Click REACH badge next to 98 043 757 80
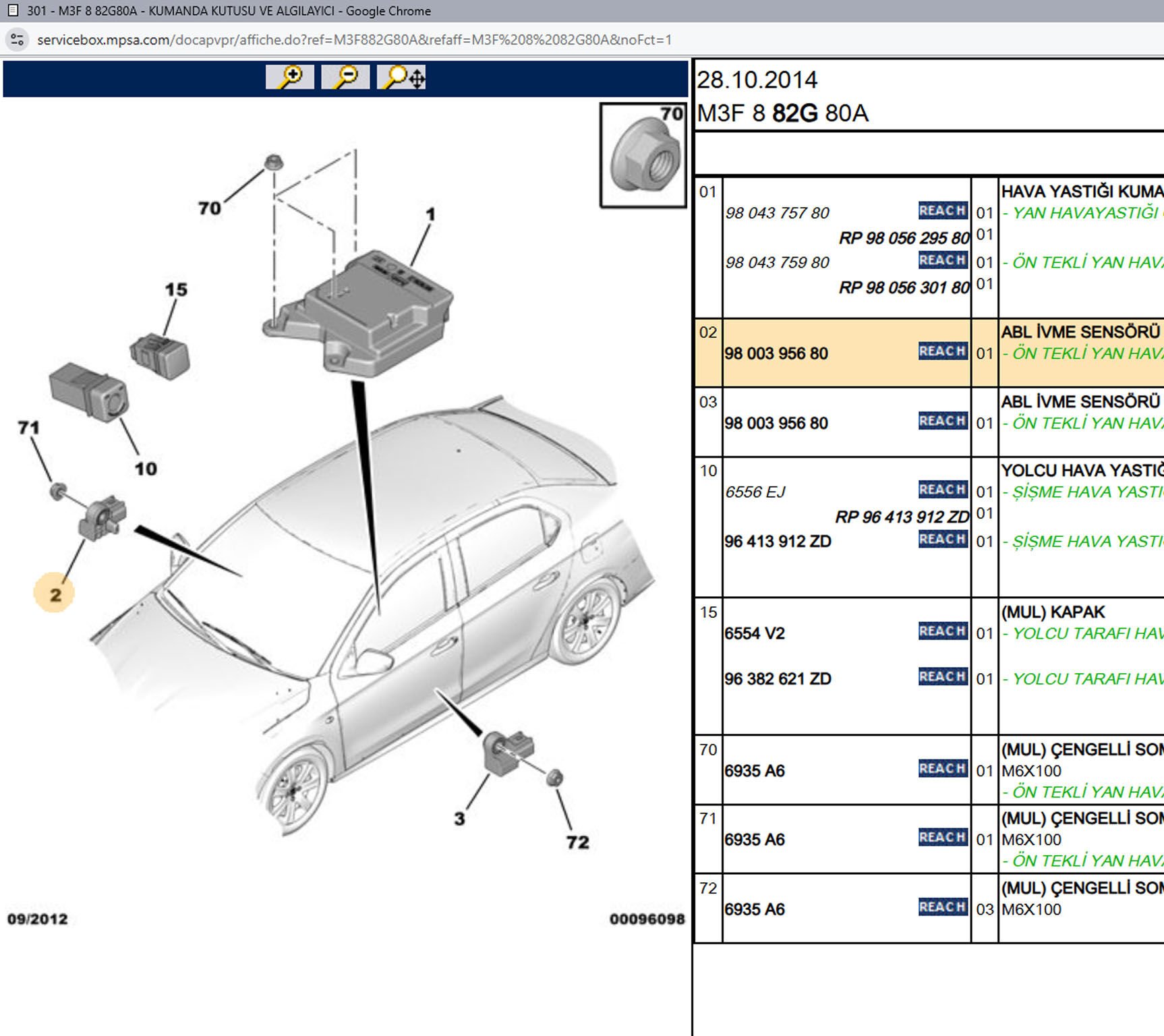The height and width of the screenshot is (1036, 1164). (x=942, y=210)
